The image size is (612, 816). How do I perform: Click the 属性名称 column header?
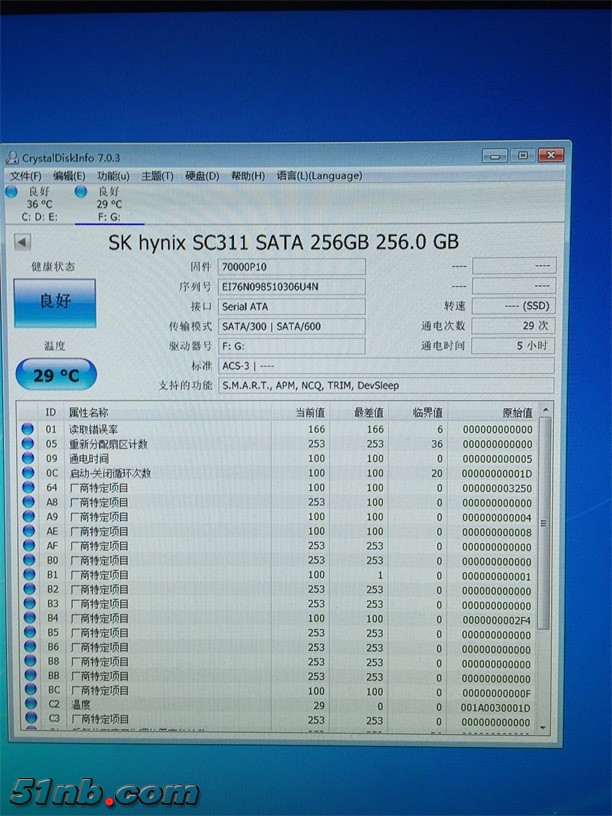click(x=89, y=413)
